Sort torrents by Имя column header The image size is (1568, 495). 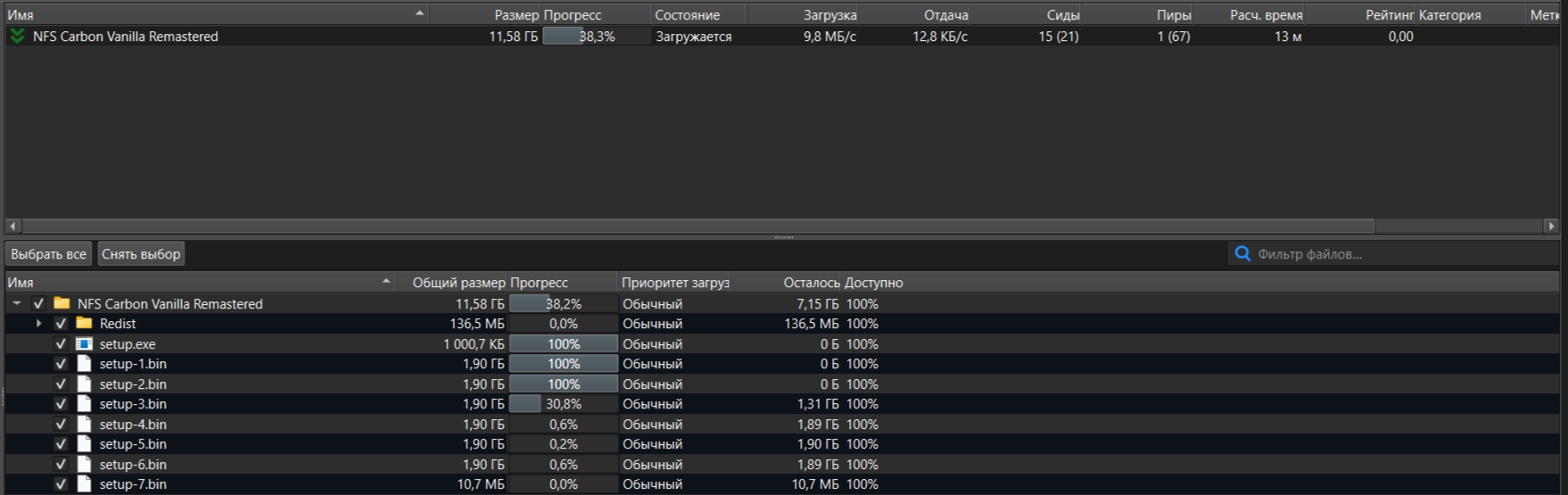(217, 14)
